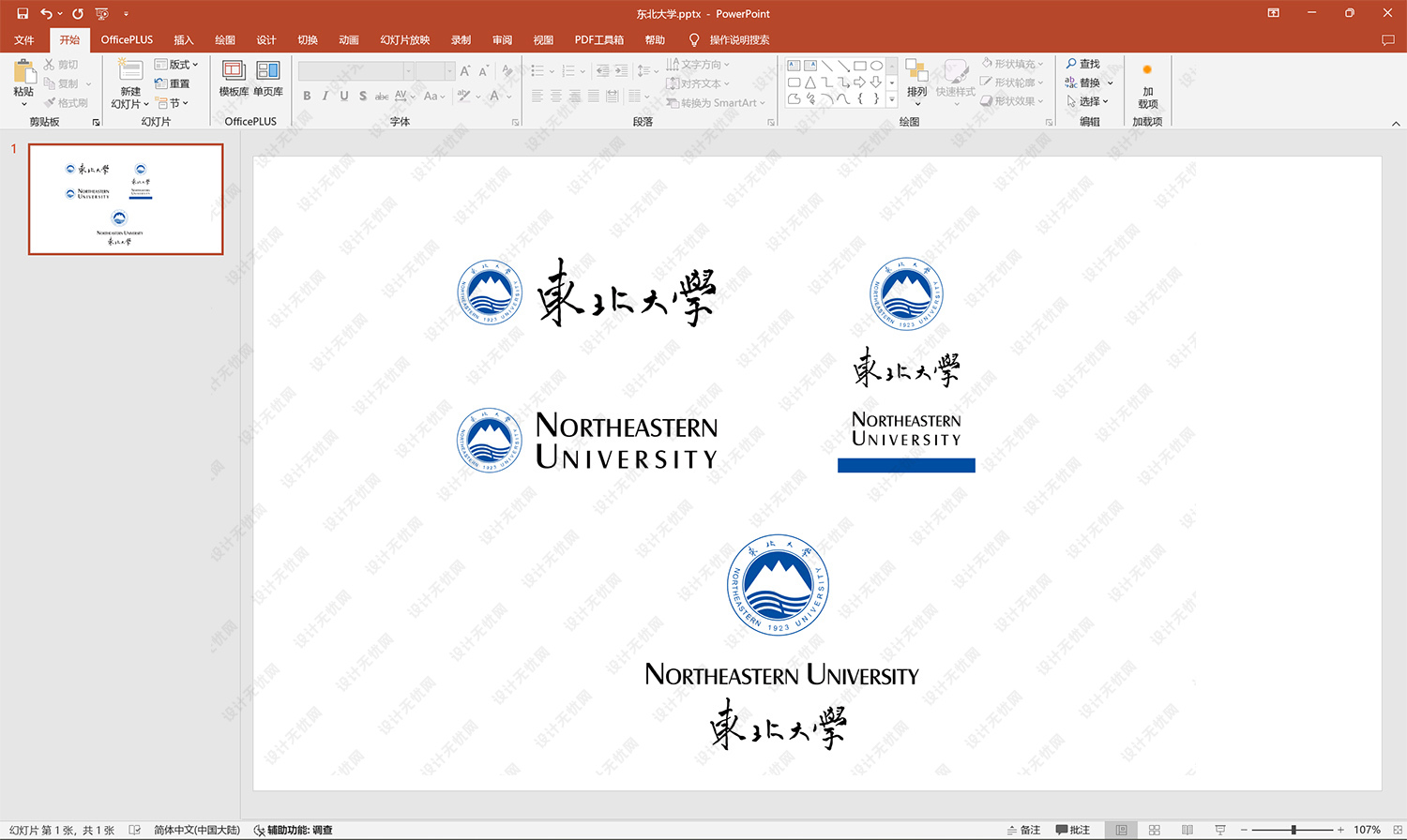Select the right arrow shape in gallery
Viewport: 1407px width, 840px height.
(x=859, y=82)
